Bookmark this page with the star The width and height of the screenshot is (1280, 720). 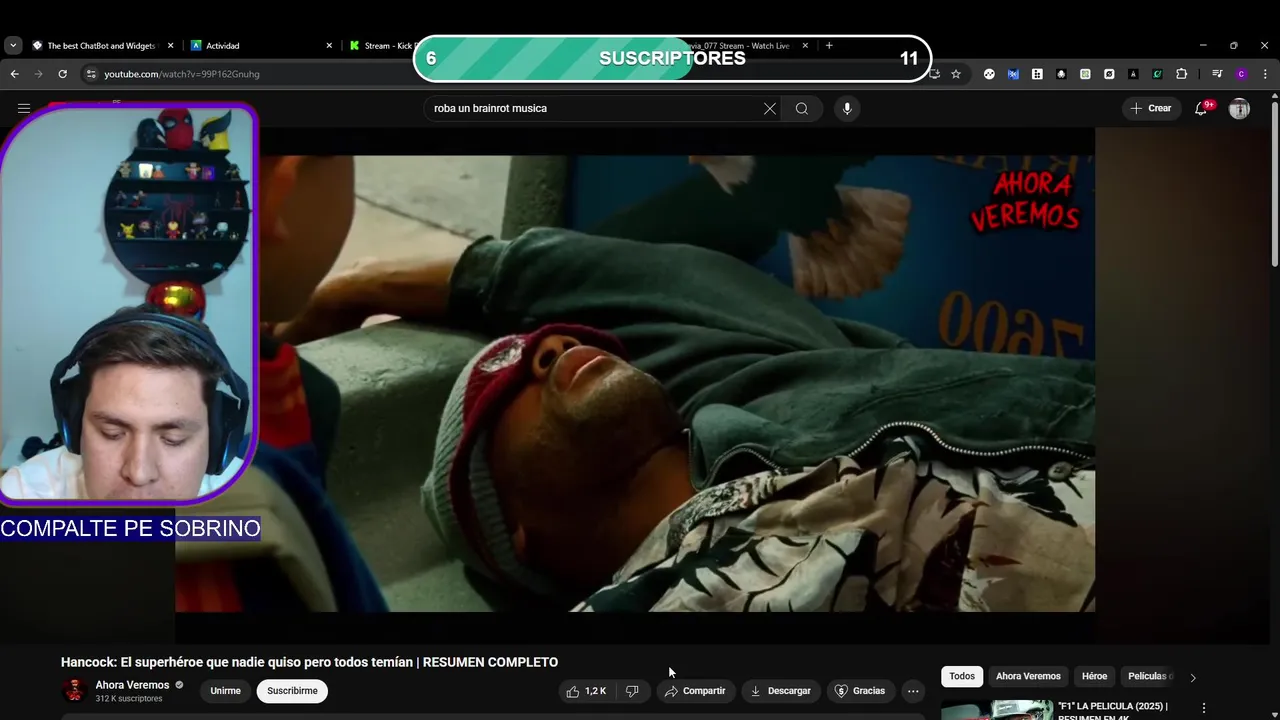[956, 74]
